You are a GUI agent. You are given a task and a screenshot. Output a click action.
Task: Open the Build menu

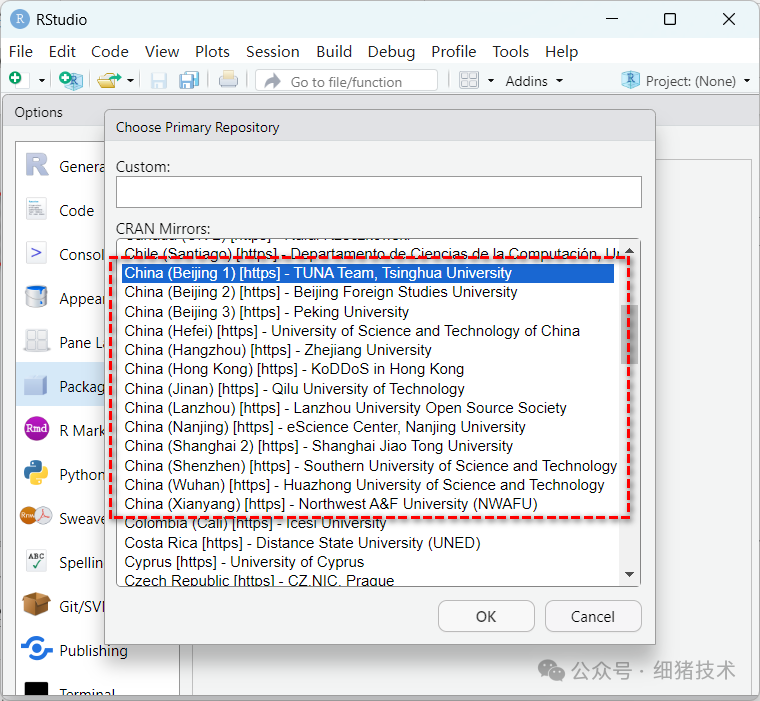[334, 51]
